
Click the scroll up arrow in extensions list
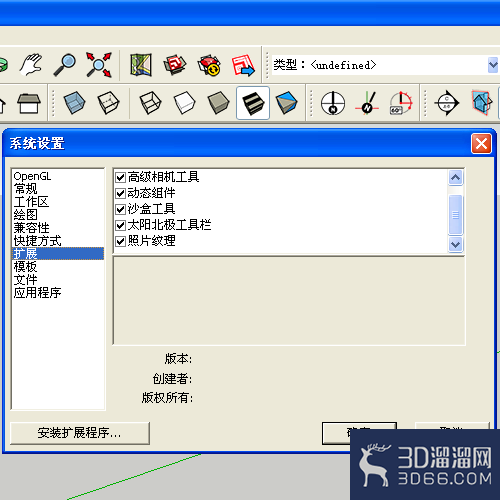pos(455,177)
